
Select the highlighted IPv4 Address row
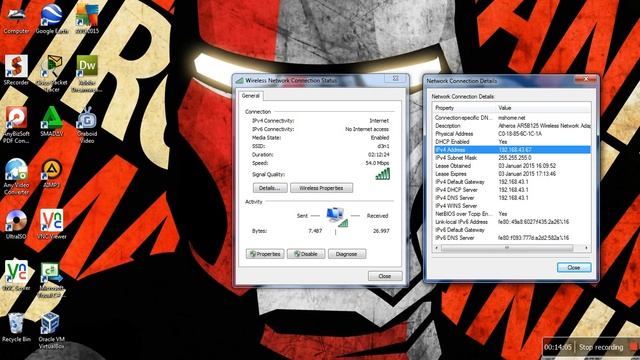pyautogui.click(x=512, y=150)
